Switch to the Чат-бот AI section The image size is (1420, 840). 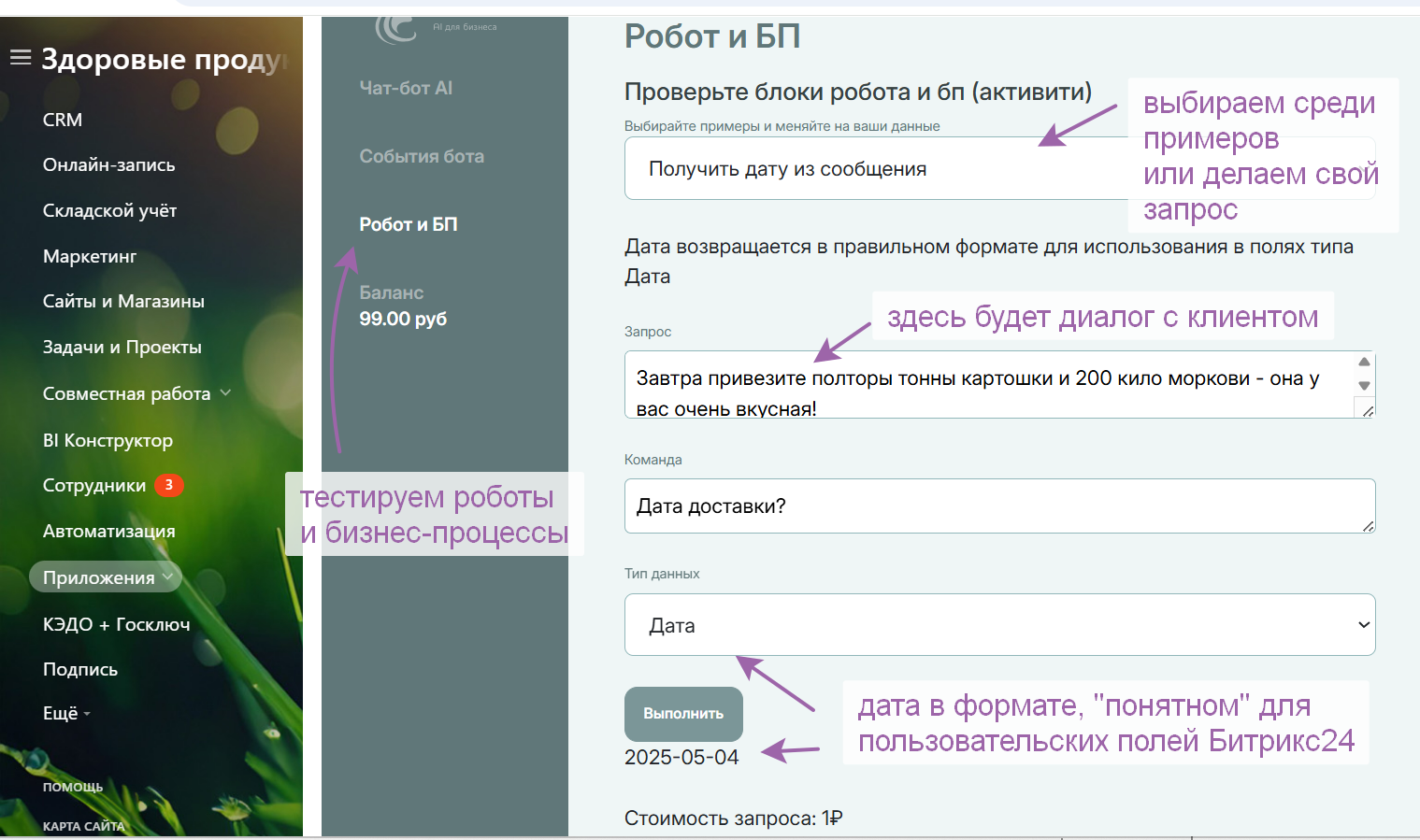point(405,88)
